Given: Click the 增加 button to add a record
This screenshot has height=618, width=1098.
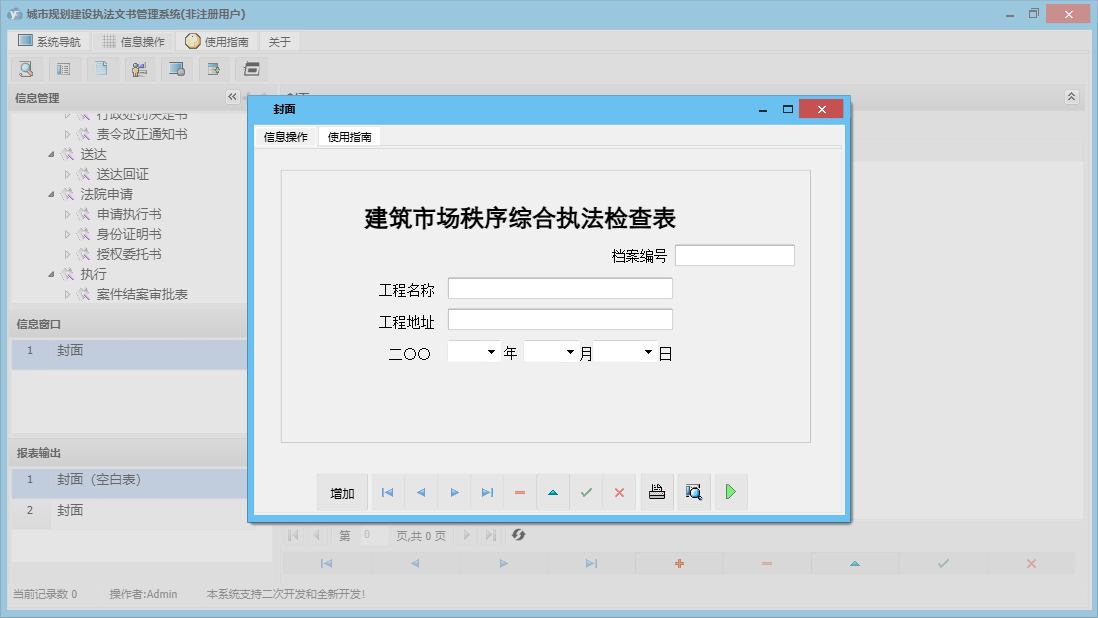Looking at the screenshot, I should click(x=343, y=491).
